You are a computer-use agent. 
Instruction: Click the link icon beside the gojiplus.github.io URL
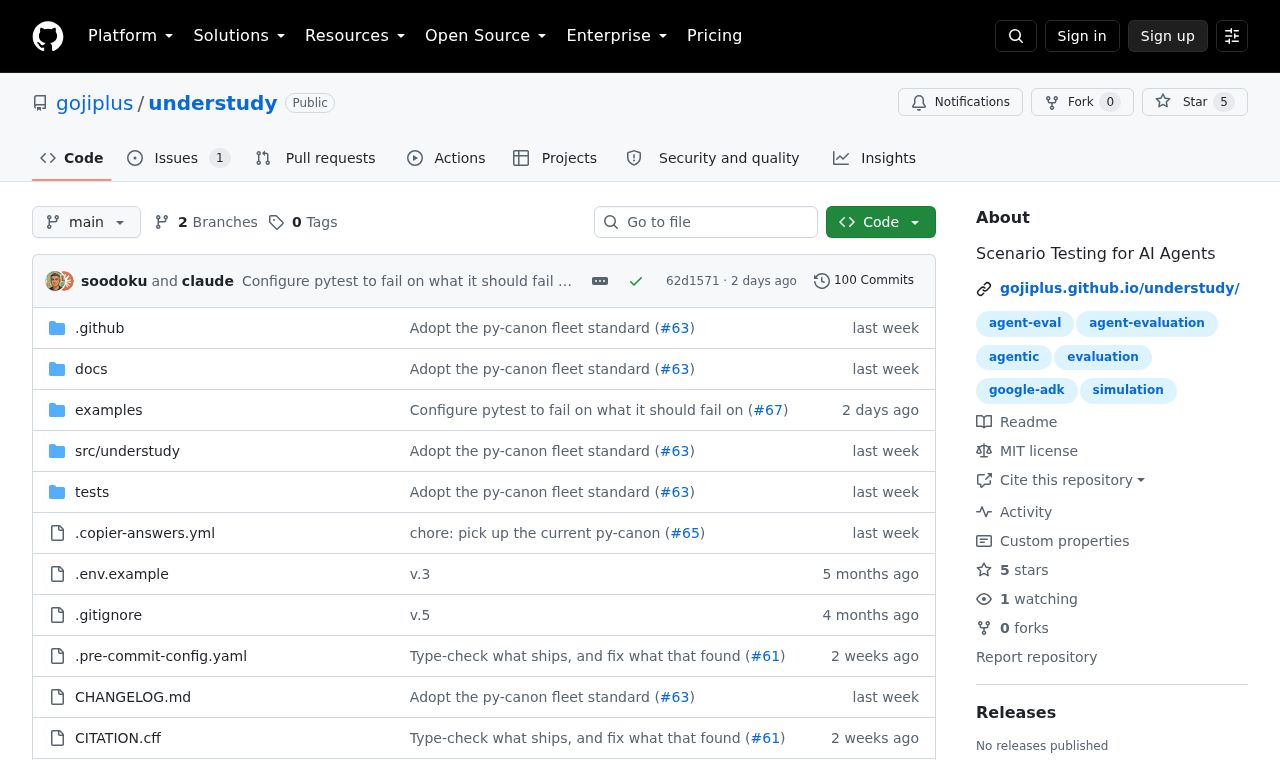pyautogui.click(x=984, y=289)
